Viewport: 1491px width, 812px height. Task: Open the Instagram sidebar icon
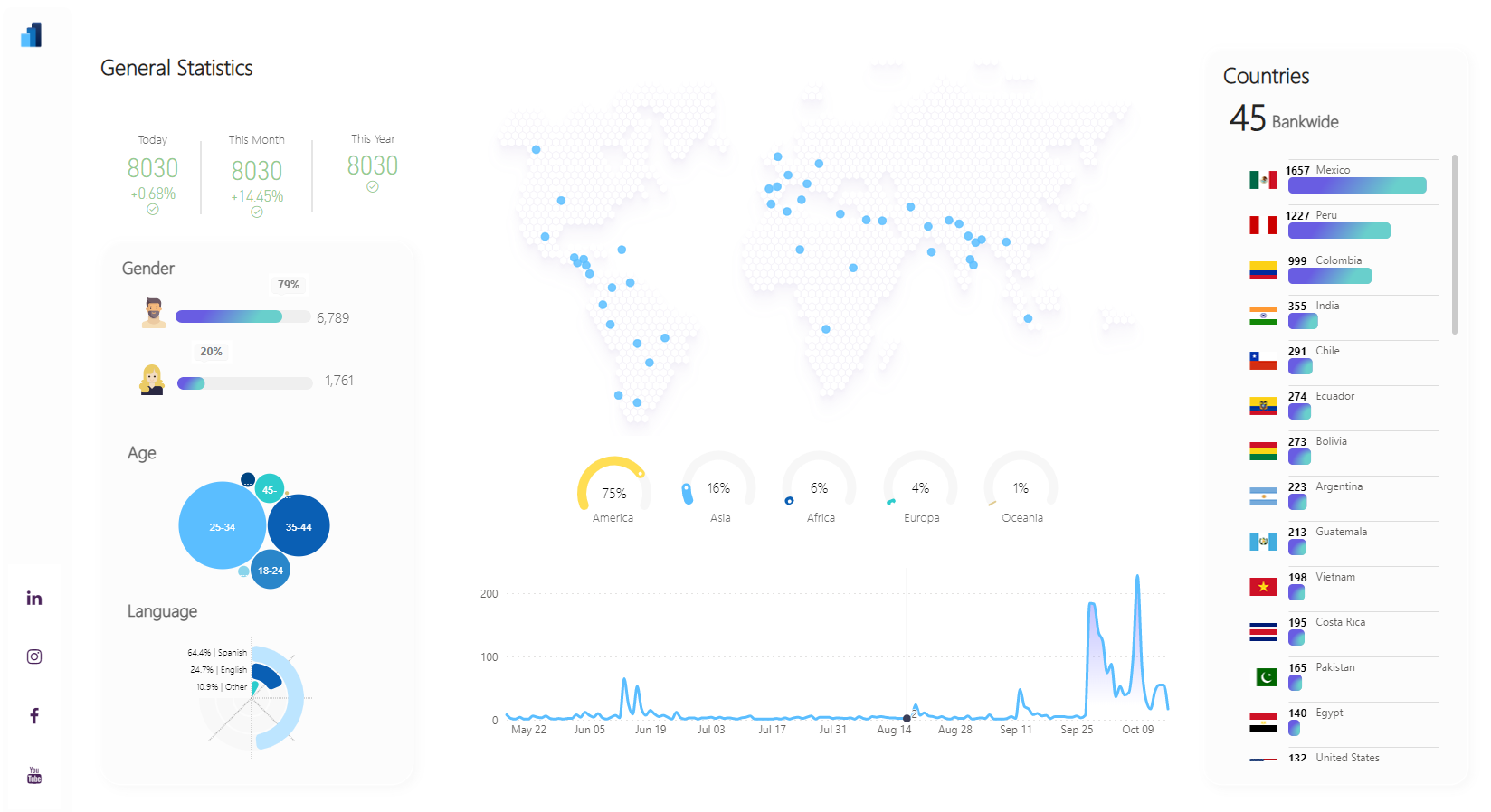point(34,656)
